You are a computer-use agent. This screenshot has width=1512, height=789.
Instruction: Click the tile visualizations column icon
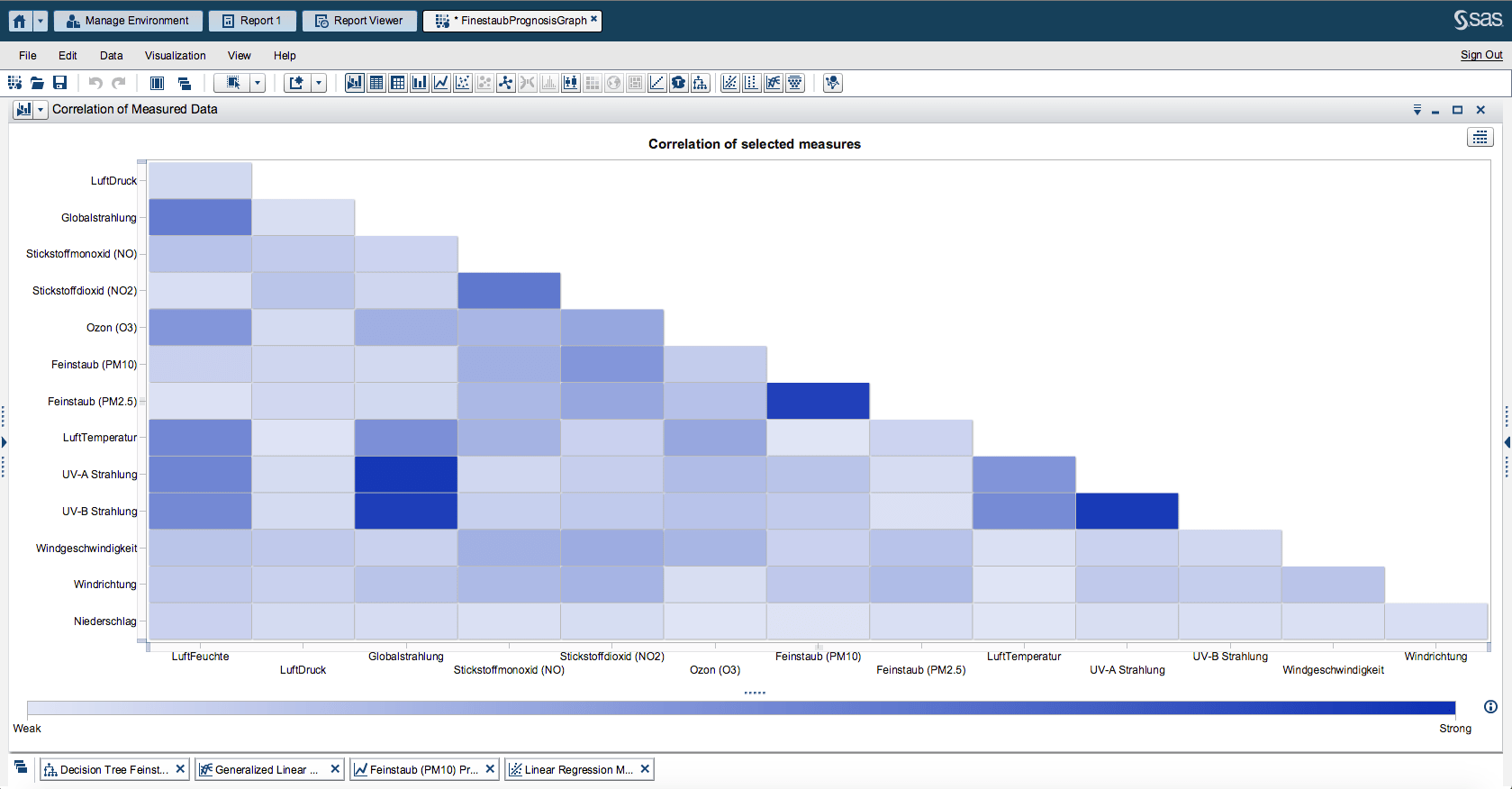pyautogui.click(x=157, y=83)
